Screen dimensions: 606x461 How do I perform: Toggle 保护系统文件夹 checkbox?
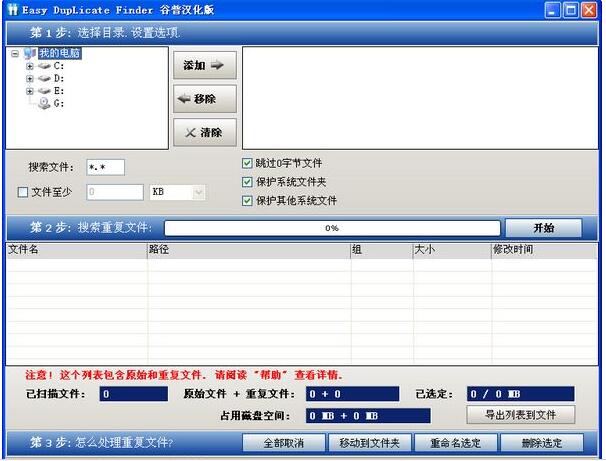(x=247, y=182)
